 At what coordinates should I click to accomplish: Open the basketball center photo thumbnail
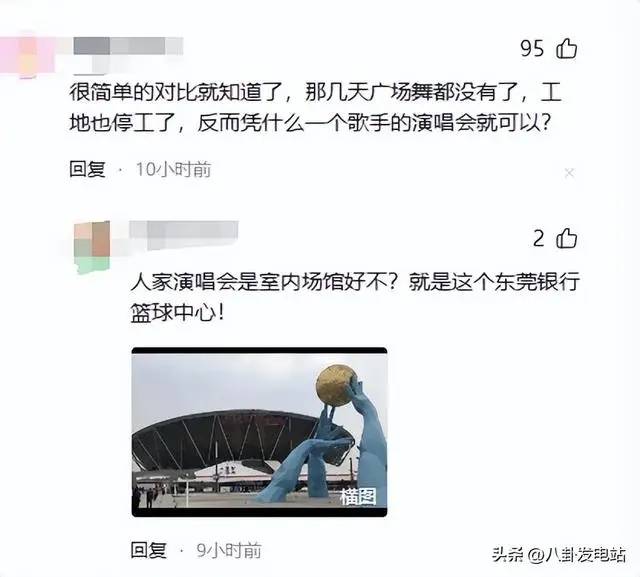point(259,432)
